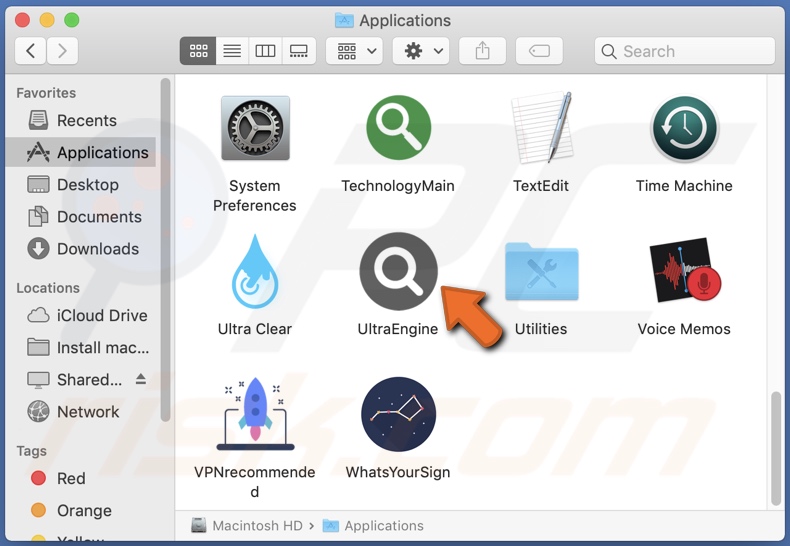
Task: Switch to column view
Action: pyautogui.click(x=265, y=51)
